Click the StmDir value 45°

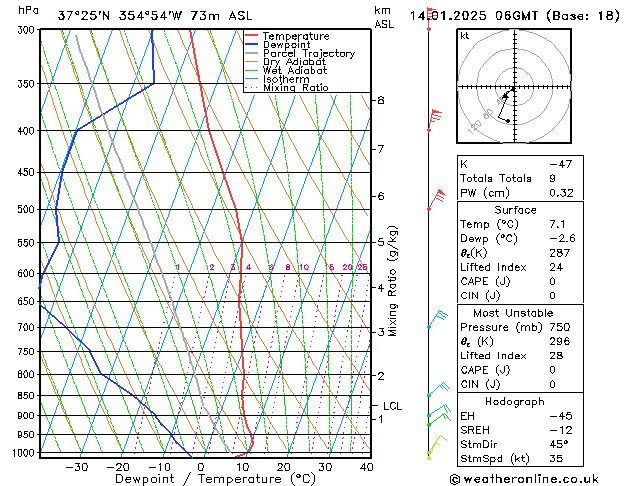pos(558,445)
